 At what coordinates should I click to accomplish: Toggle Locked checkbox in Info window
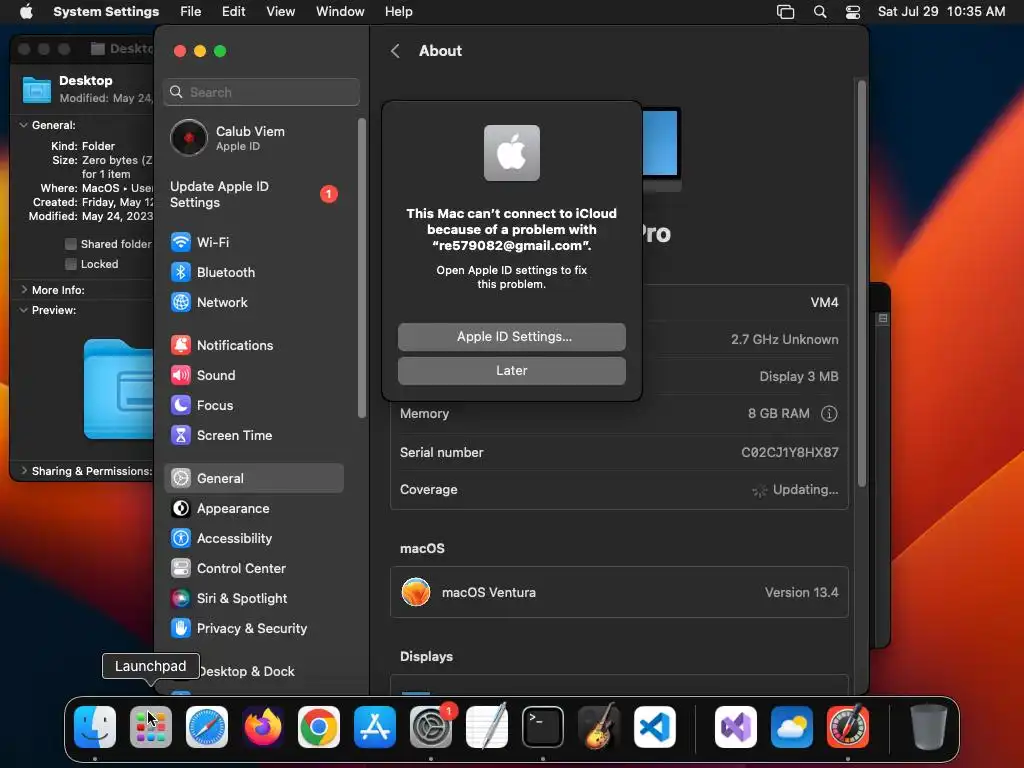(71, 264)
